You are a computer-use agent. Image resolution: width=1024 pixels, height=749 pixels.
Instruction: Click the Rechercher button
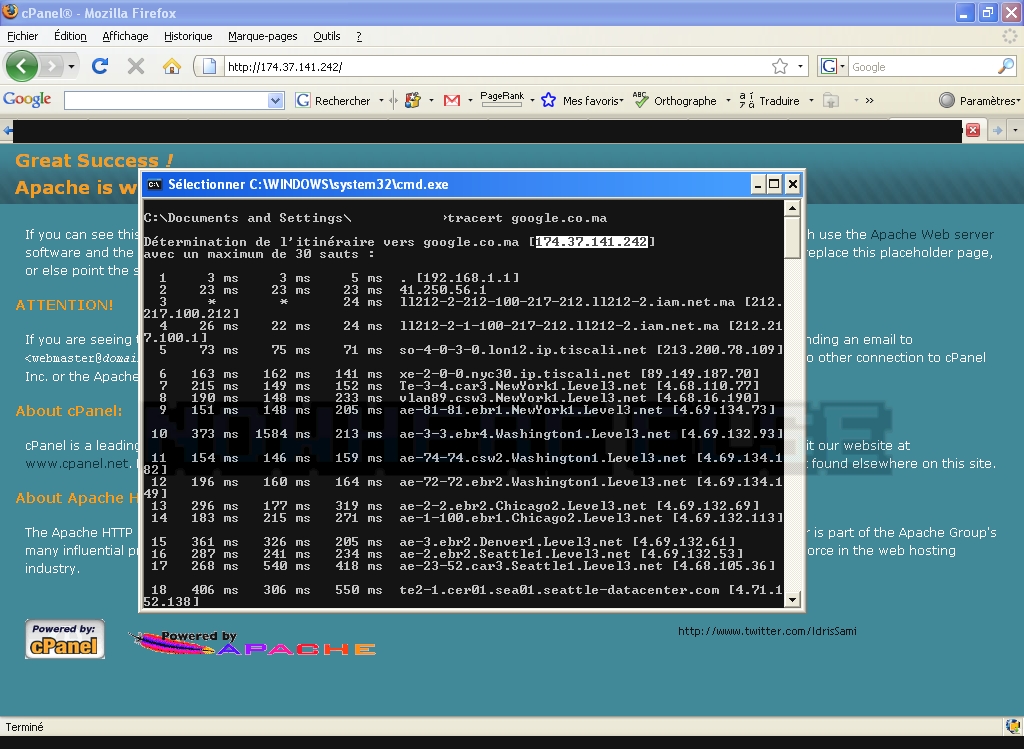pyautogui.click(x=334, y=101)
